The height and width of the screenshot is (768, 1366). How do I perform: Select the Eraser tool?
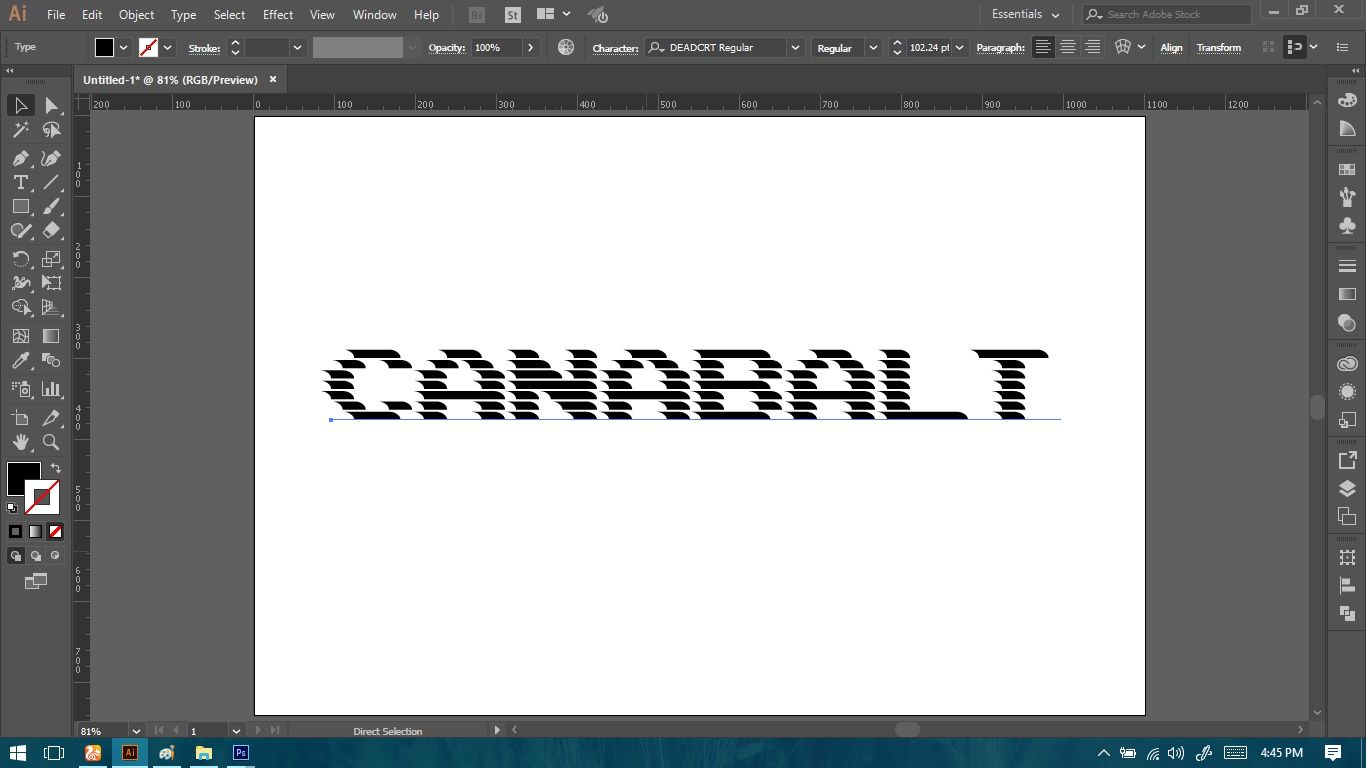(x=51, y=230)
